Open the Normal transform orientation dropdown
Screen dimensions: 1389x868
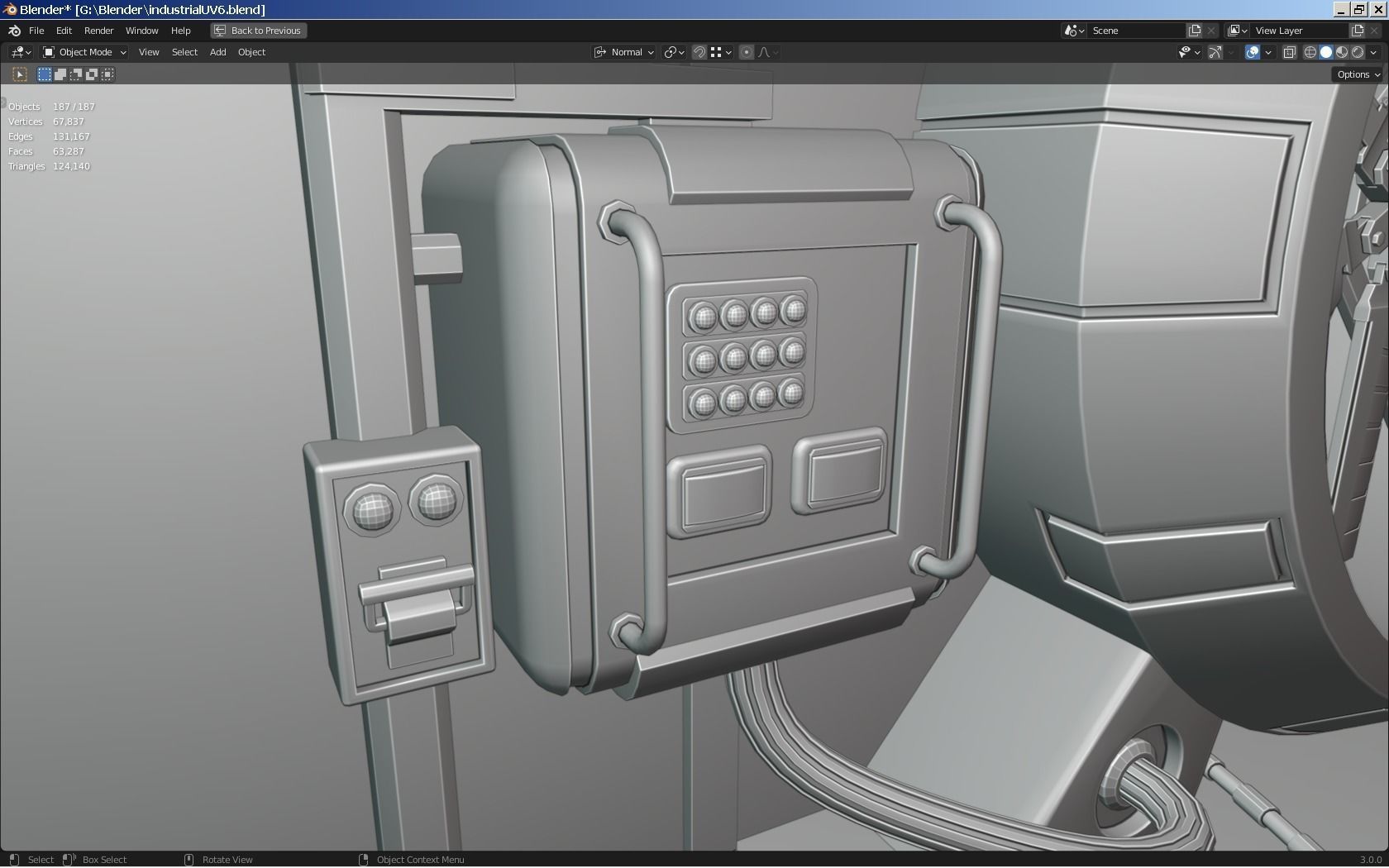coord(624,52)
